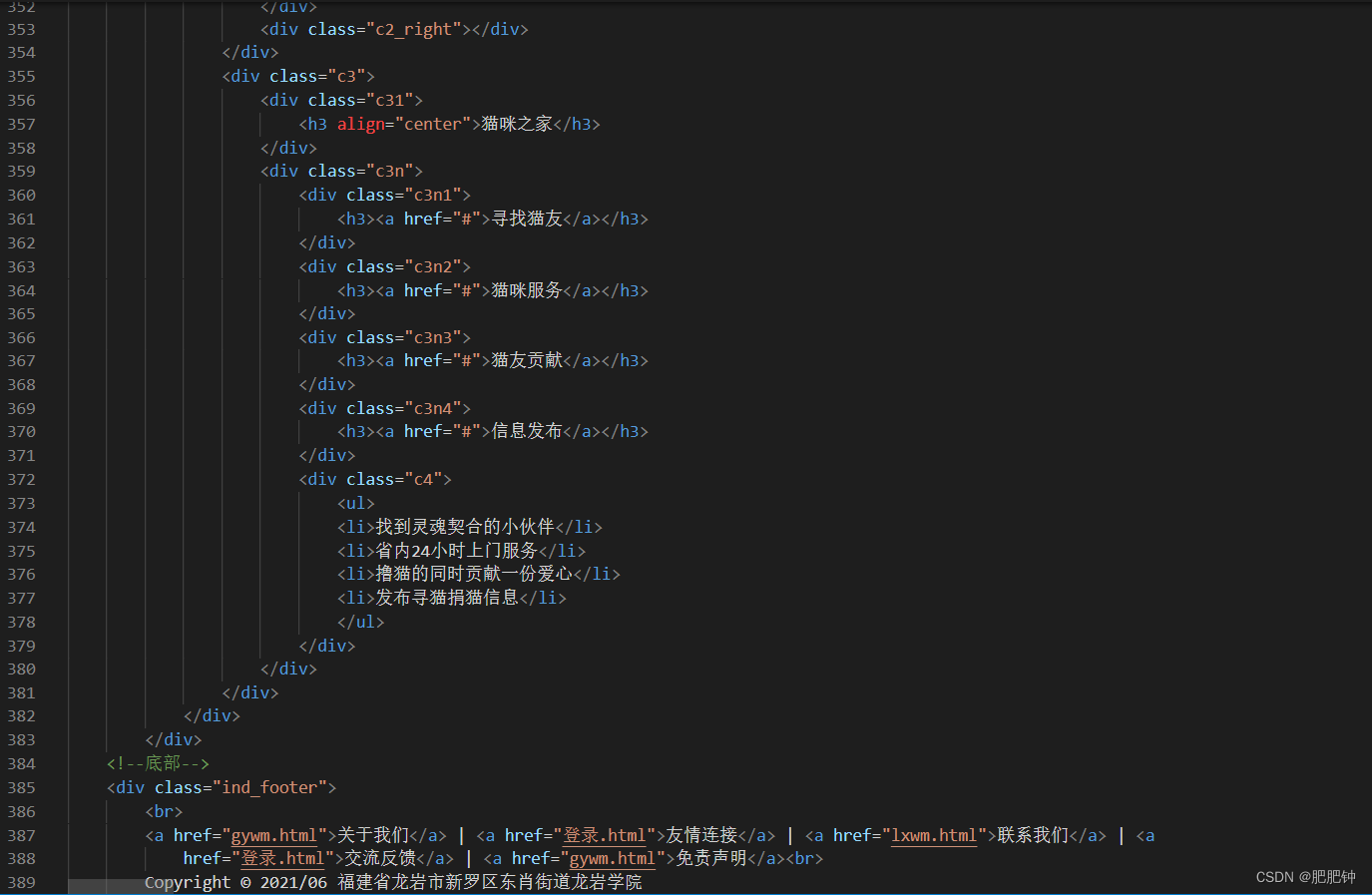
Task: Click the "center" attribute value
Action: pos(433,124)
